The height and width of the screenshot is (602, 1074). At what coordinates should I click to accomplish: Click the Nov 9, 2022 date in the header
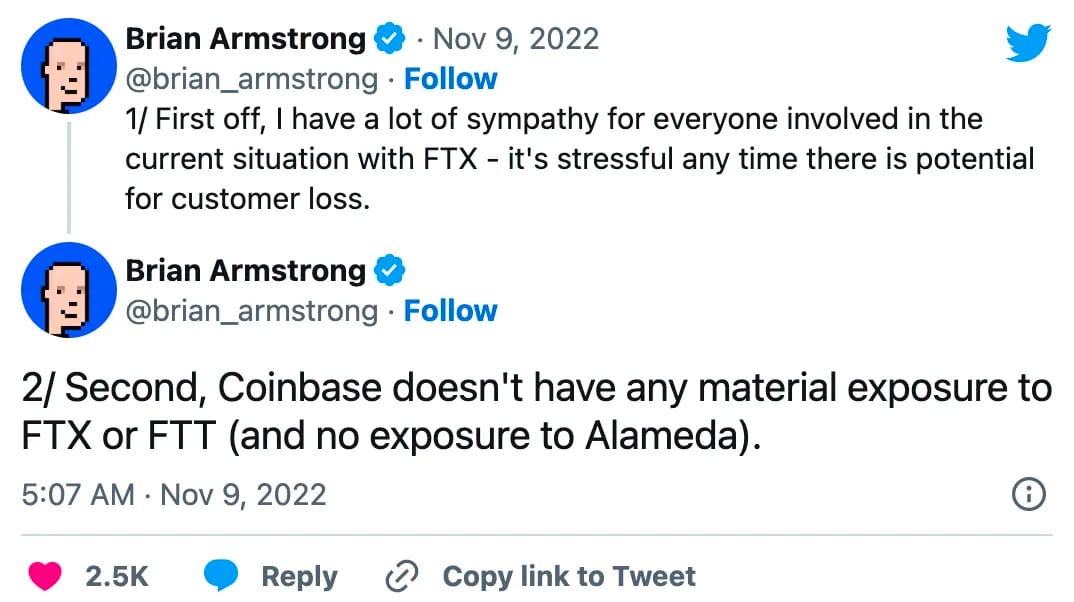(x=515, y=40)
